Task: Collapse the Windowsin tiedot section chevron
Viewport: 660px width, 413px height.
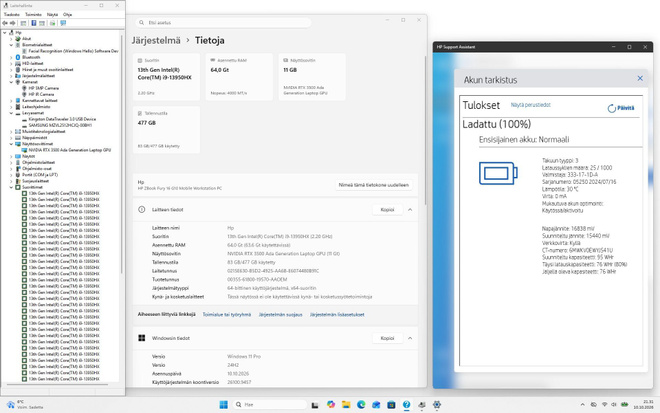Action: tap(410, 338)
